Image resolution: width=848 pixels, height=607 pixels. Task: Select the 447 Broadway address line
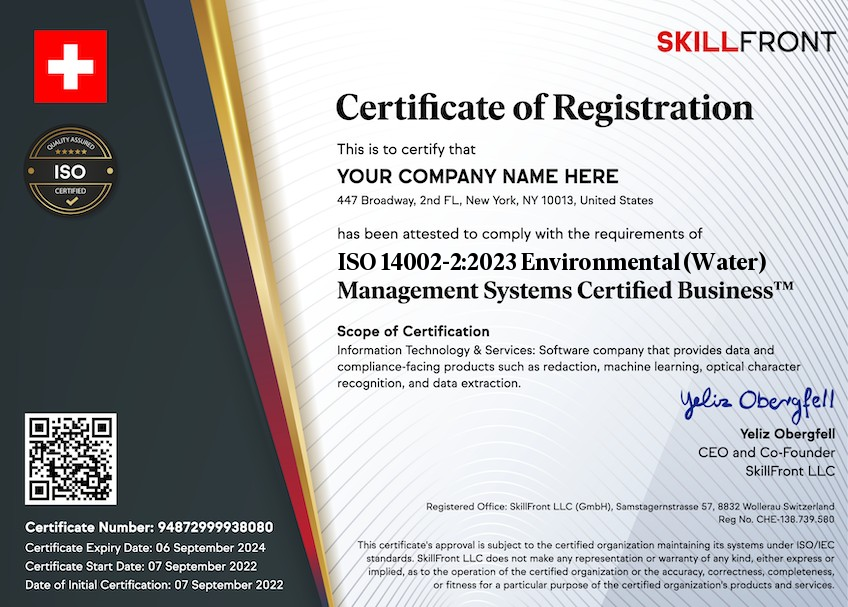click(495, 200)
